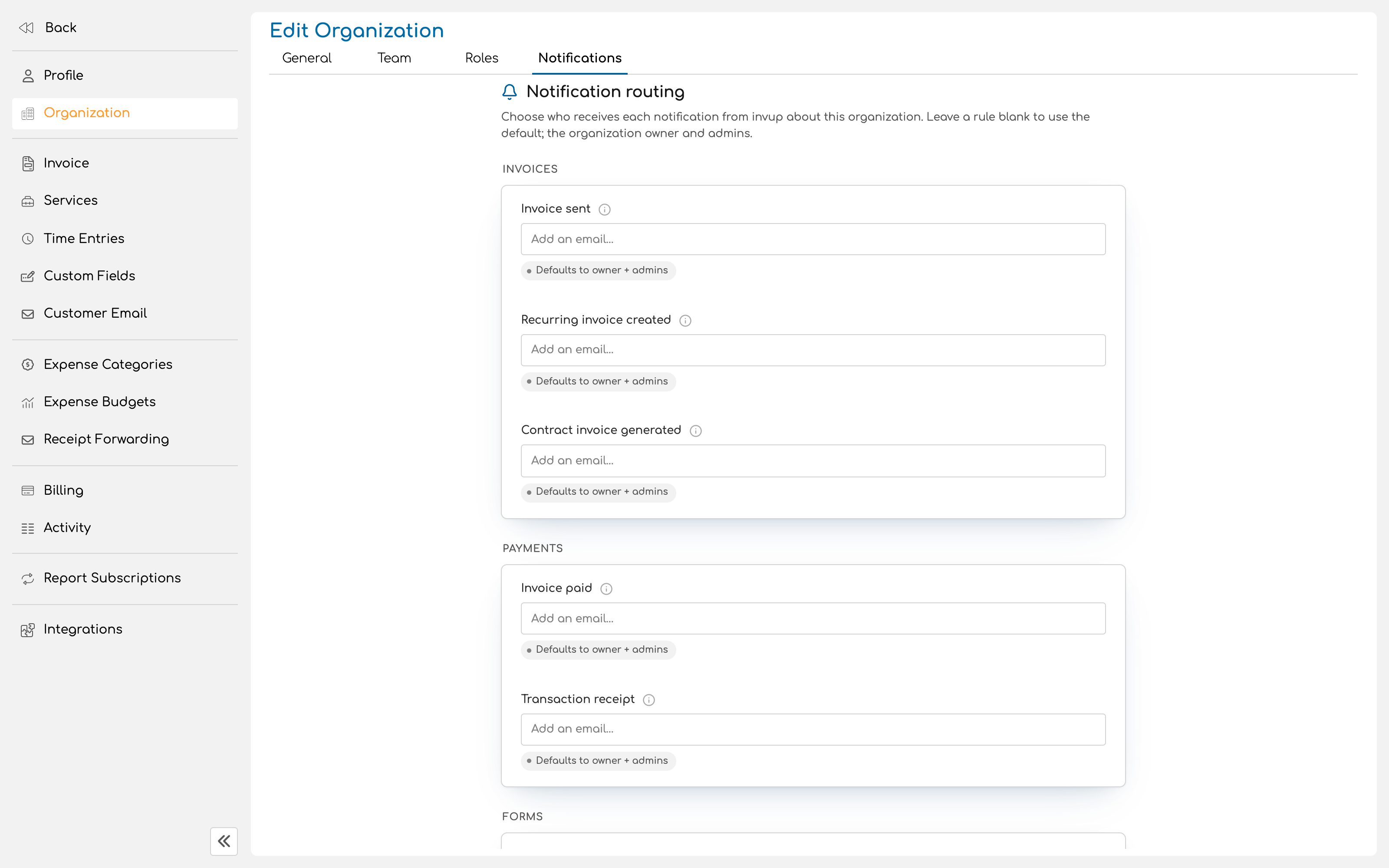Open Services settings
This screenshot has height=868, width=1389.
point(125,201)
